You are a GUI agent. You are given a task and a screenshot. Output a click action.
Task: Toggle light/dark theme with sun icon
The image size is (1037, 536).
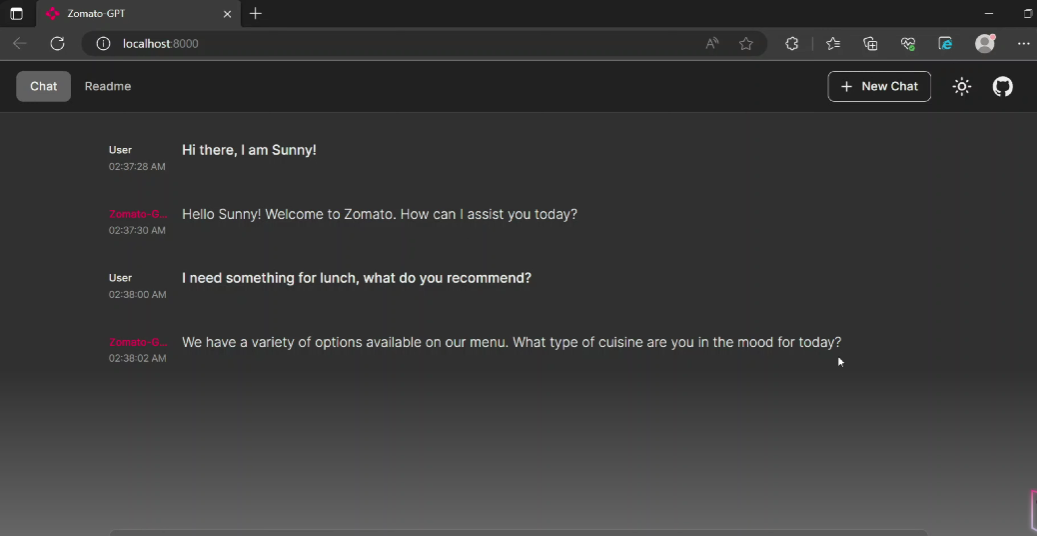click(962, 87)
